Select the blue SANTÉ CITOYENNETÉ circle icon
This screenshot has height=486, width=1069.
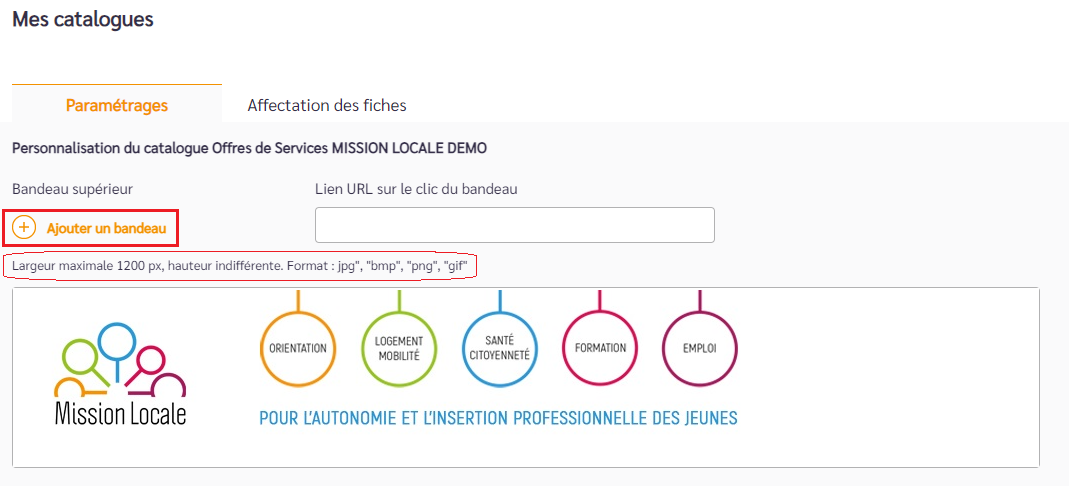500,348
